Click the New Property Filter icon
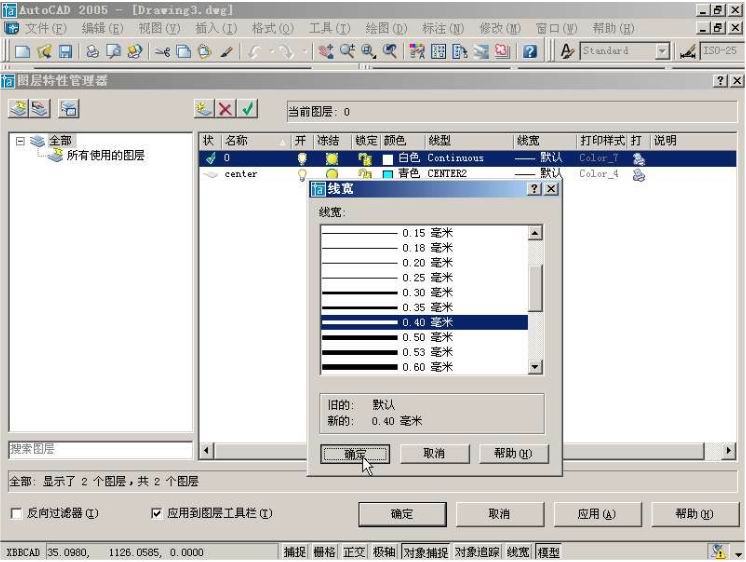 (x=19, y=109)
